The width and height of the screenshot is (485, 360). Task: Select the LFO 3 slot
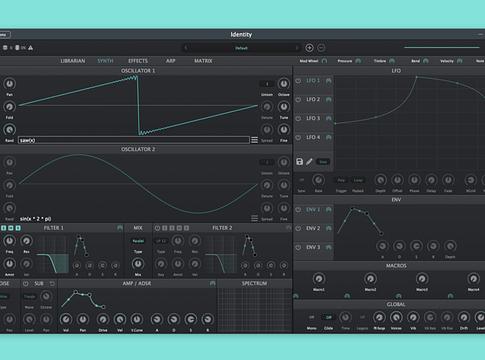pyautogui.click(x=313, y=118)
